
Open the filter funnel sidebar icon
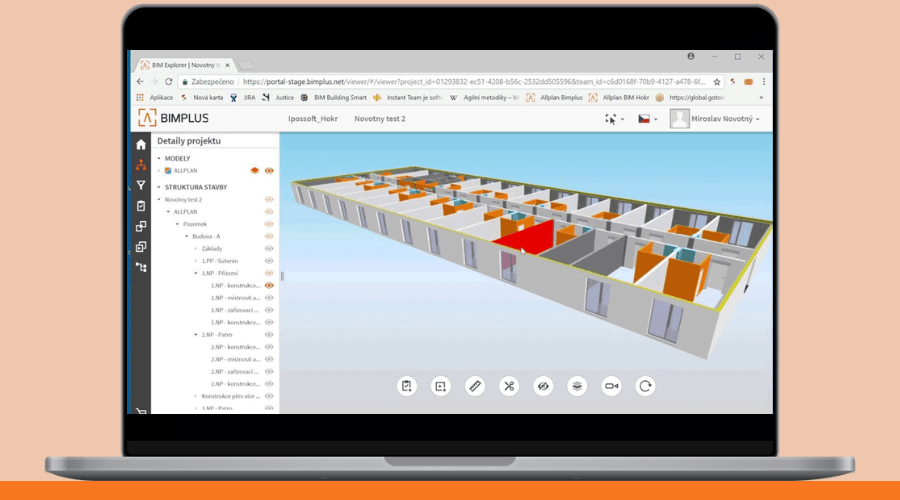141,185
